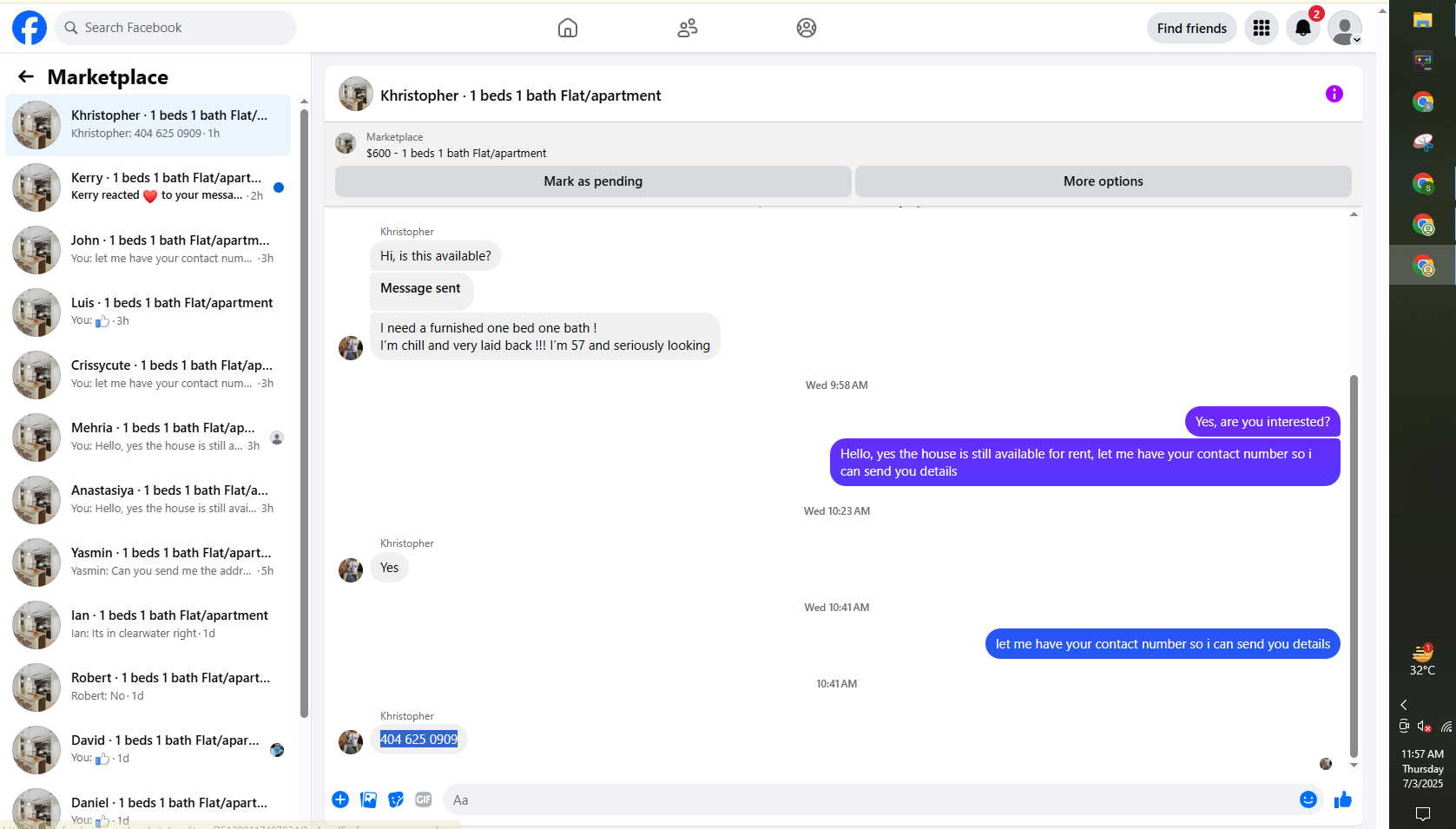The height and width of the screenshot is (829, 1456).
Task: Open File Explorer in taskbar
Action: coord(1422,20)
